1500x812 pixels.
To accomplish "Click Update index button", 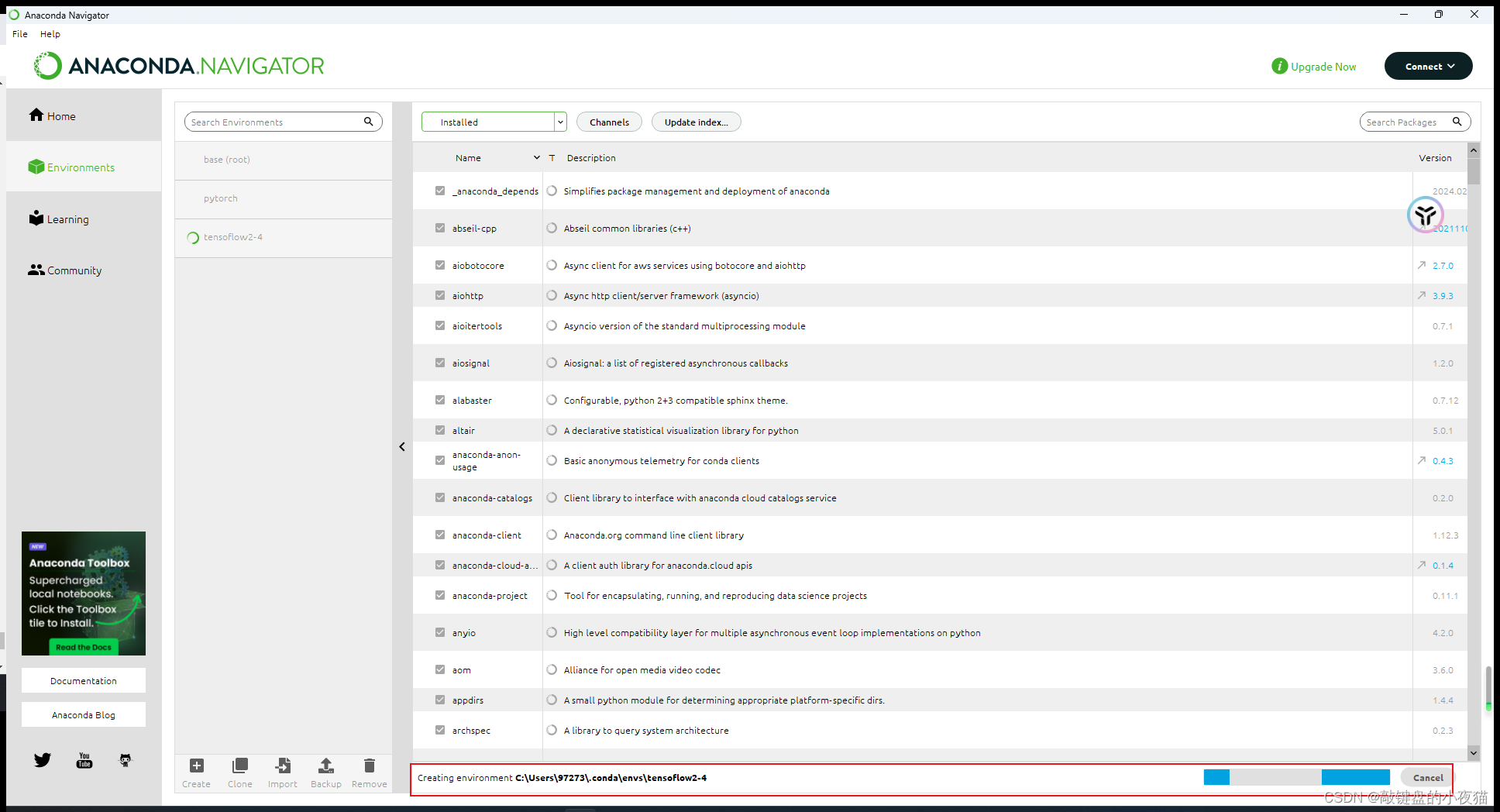I will [x=697, y=122].
